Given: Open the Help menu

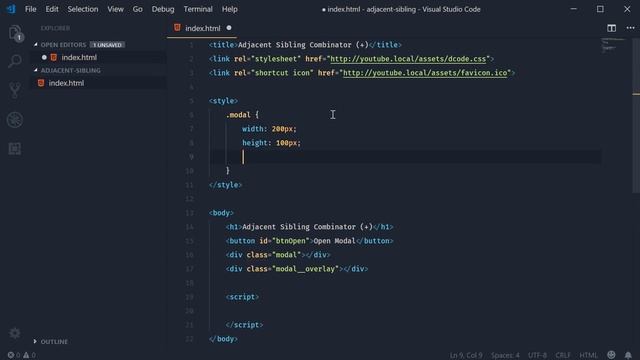Looking at the screenshot, I should coord(229,9).
